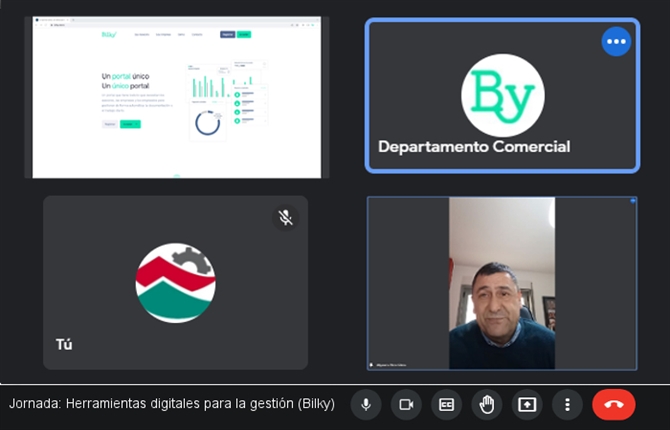Viewport: 670px width, 430px height.
Task: Click the Bilky logo in the shared webpage
Action: pos(109,35)
